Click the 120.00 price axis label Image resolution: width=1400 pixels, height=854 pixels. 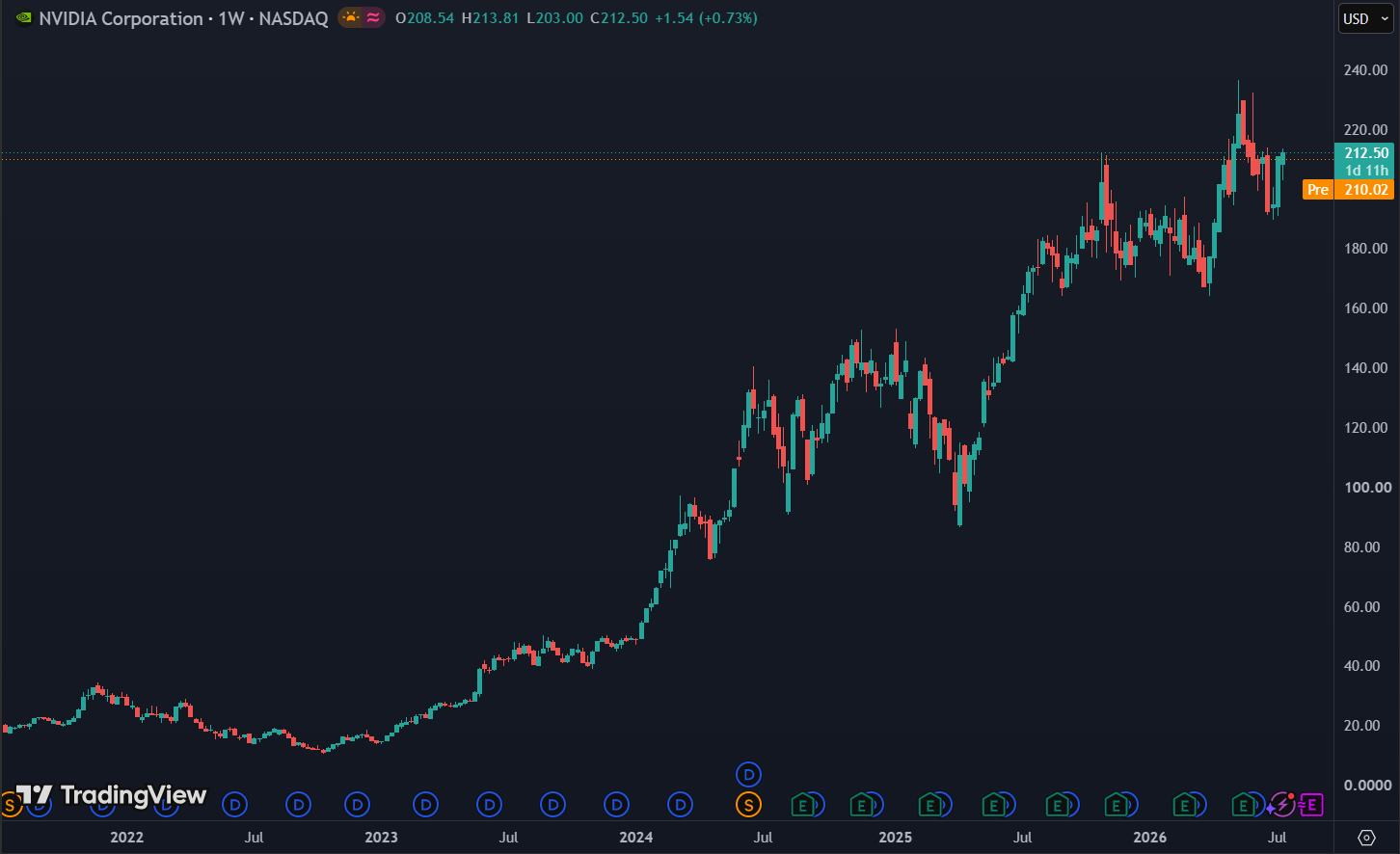1366,428
